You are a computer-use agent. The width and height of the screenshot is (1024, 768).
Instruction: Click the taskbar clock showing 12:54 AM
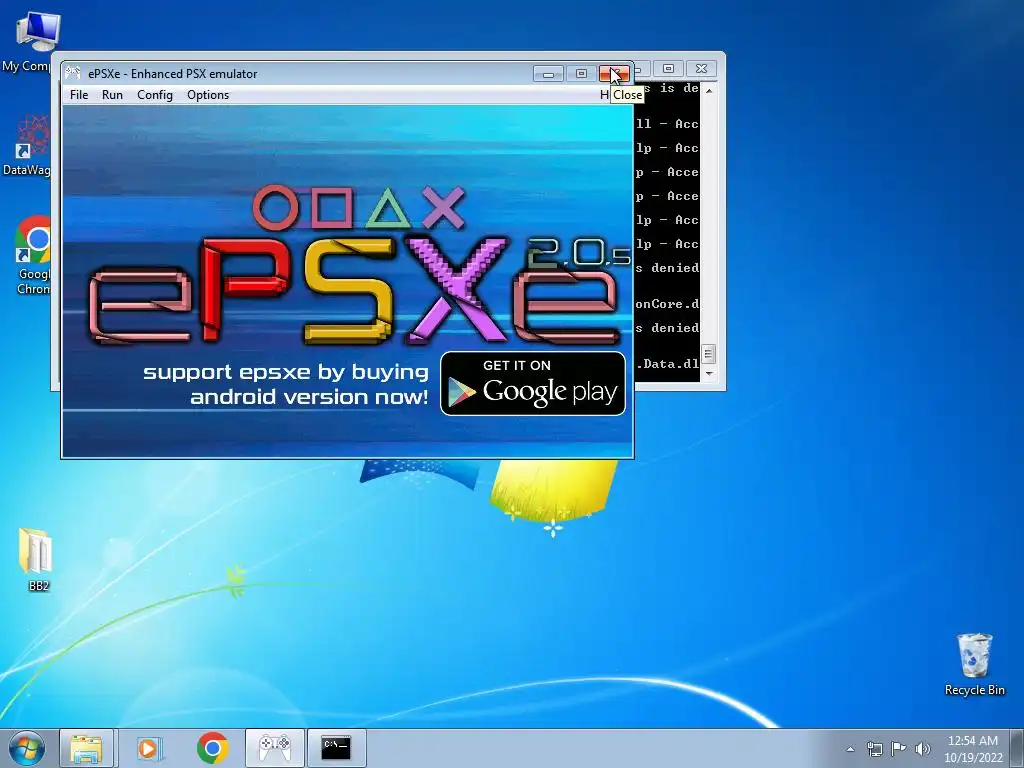point(973,749)
